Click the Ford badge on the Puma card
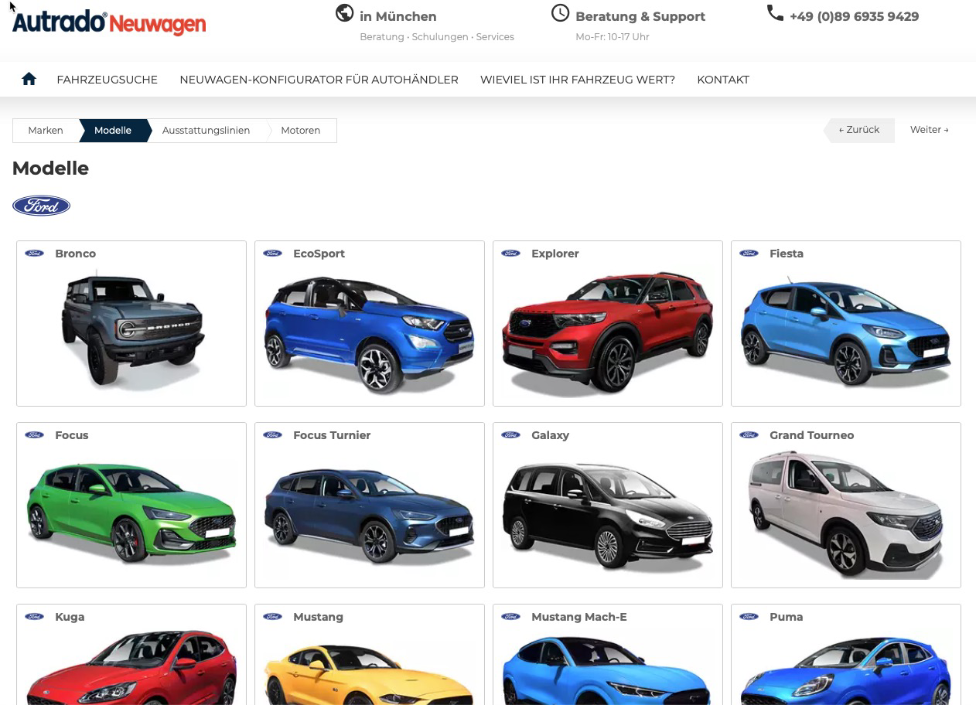Image resolution: width=976 pixels, height=705 pixels. click(749, 617)
